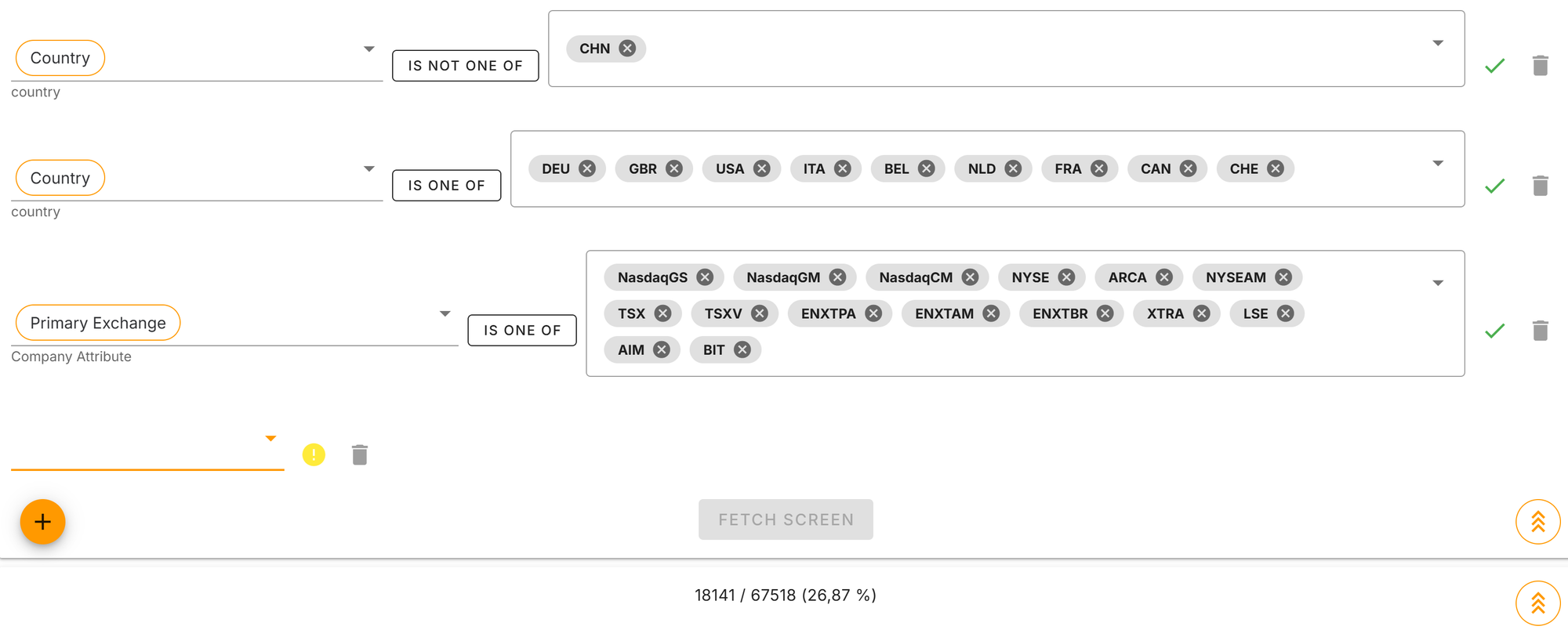Image resolution: width=1568 pixels, height=637 pixels.
Task: Click the upper double-chevron collapse button
Action: [x=1537, y=522]
